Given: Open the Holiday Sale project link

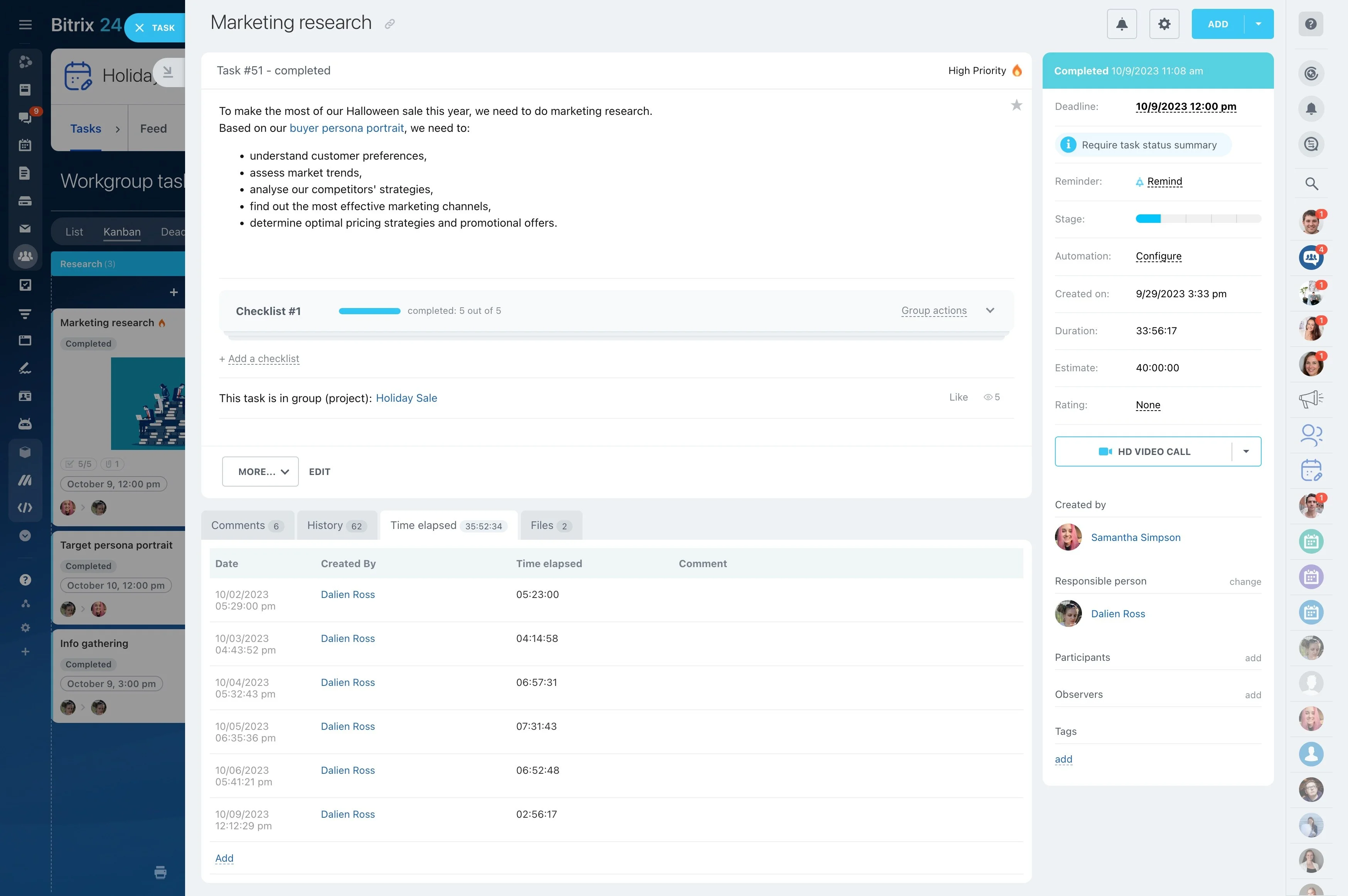Looking at the screenshot, I should [406, 398].
